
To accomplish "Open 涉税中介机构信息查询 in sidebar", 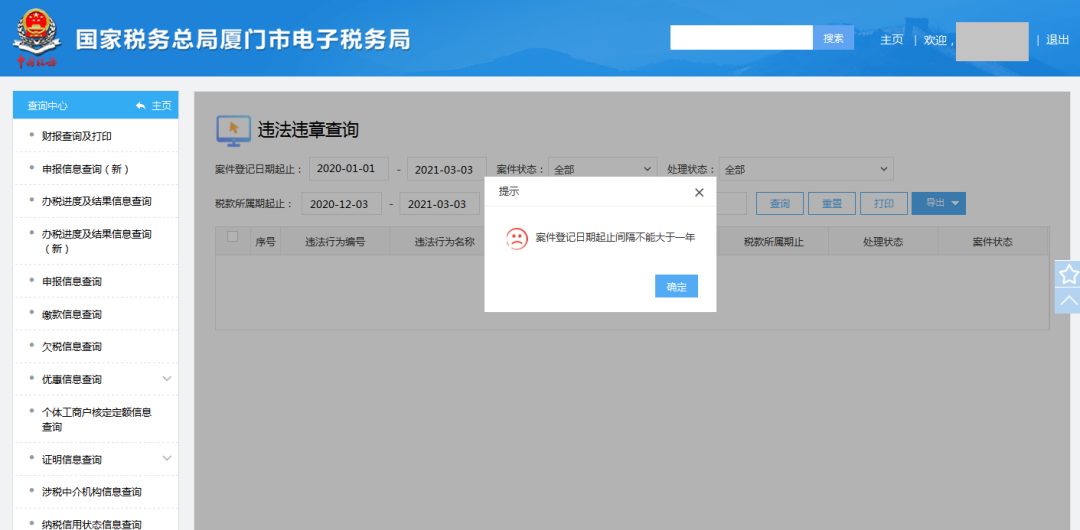I will tap(92, 492).
